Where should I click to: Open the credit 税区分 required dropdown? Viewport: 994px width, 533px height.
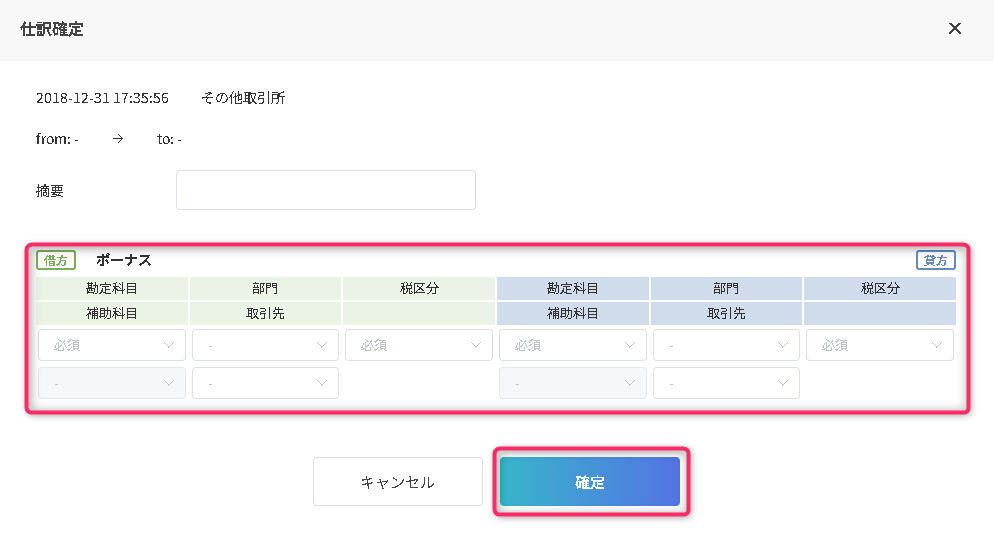pyautogui.click(x=880, y=345)
